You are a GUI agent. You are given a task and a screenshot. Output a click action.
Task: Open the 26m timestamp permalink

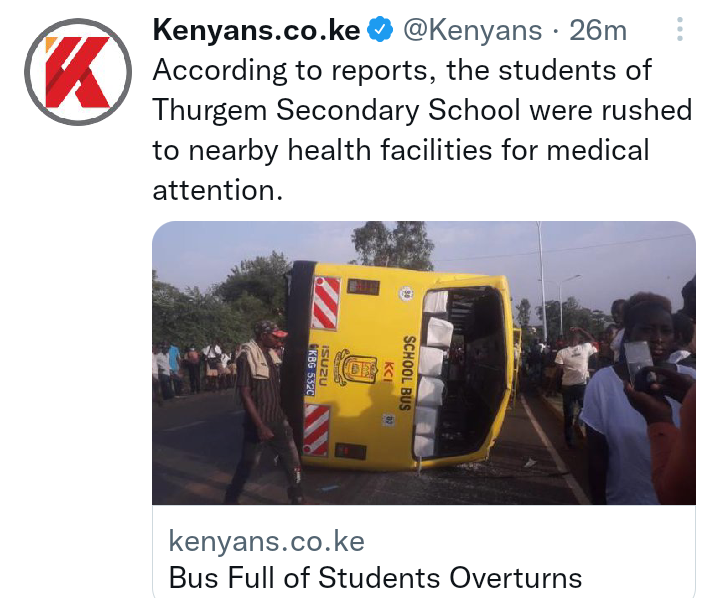click(x=598, y=31)
